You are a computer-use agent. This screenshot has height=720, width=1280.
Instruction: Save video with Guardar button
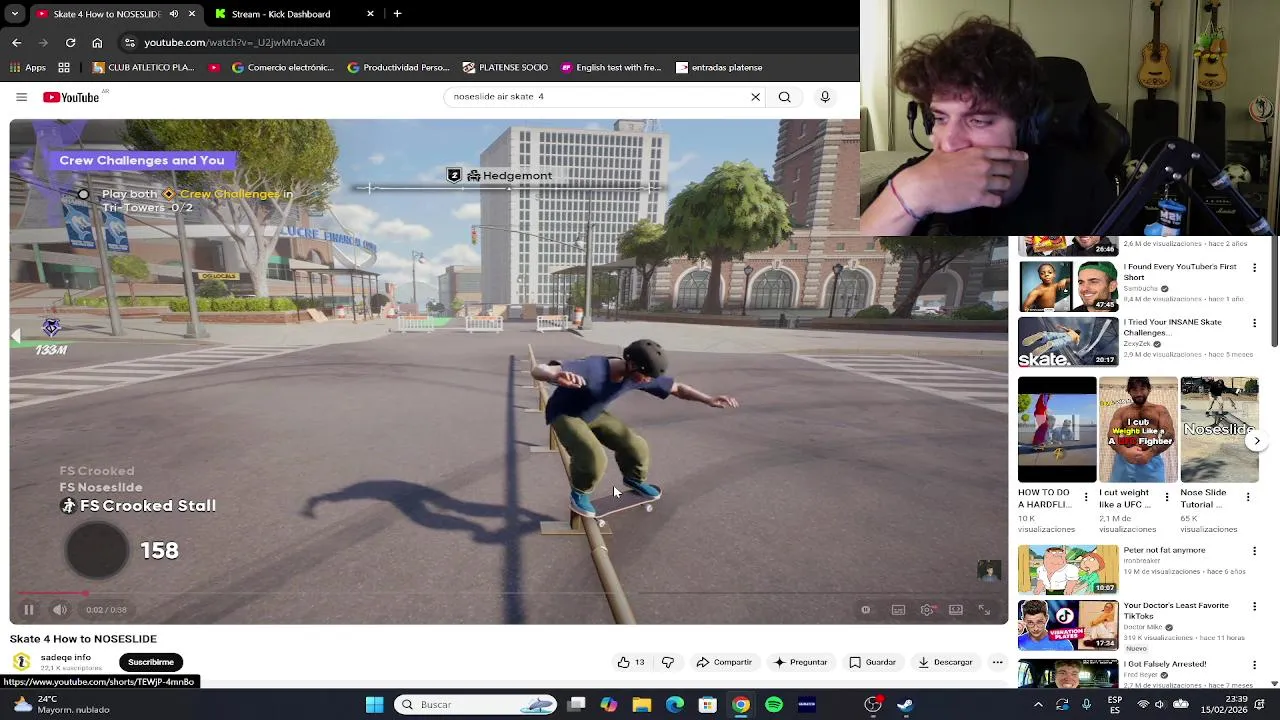coord(872,662)
